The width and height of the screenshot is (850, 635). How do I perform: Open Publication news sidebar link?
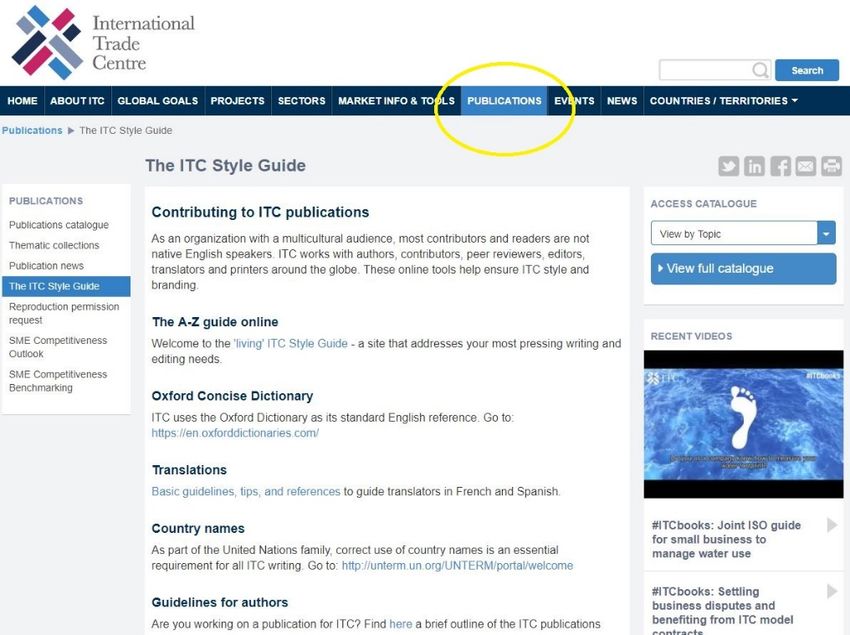[x=46, y=266]
